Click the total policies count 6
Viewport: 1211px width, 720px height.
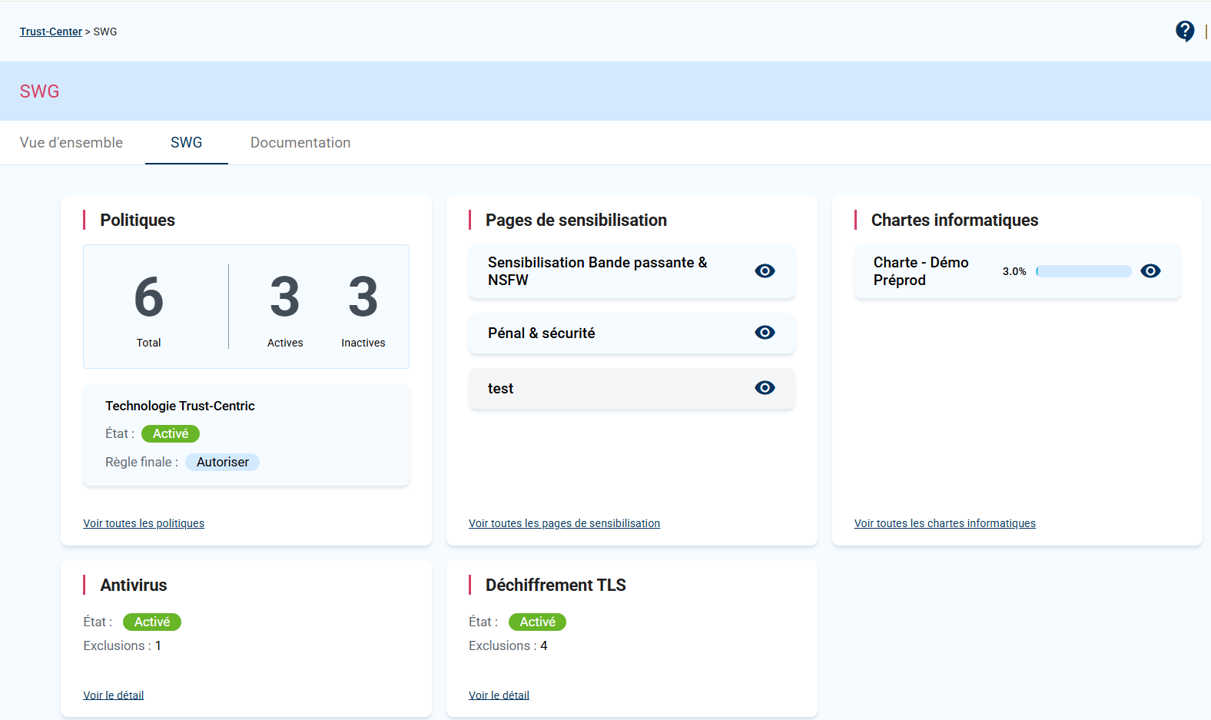(x=148, y=298)
